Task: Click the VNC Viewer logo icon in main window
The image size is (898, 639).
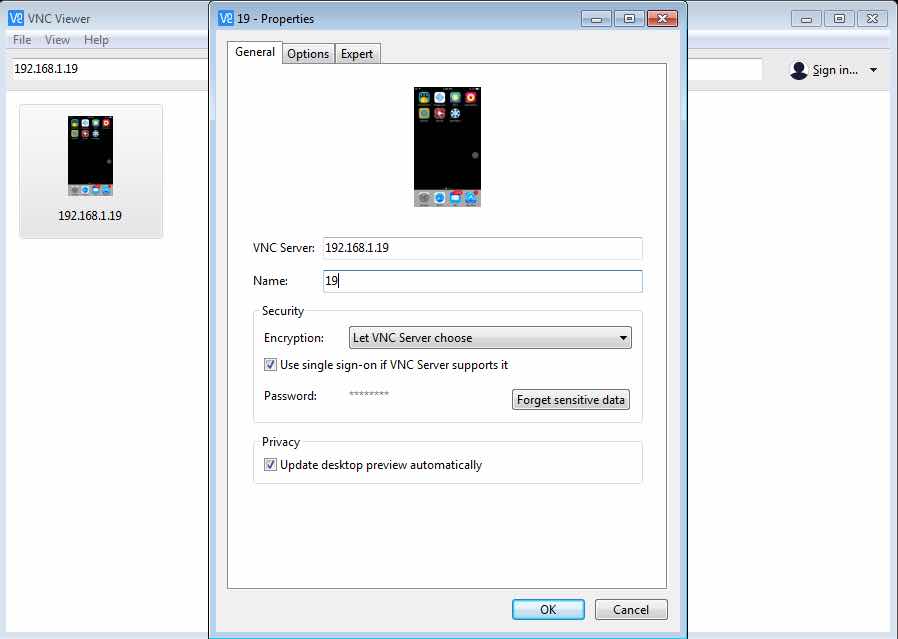Action: point(16,18)
